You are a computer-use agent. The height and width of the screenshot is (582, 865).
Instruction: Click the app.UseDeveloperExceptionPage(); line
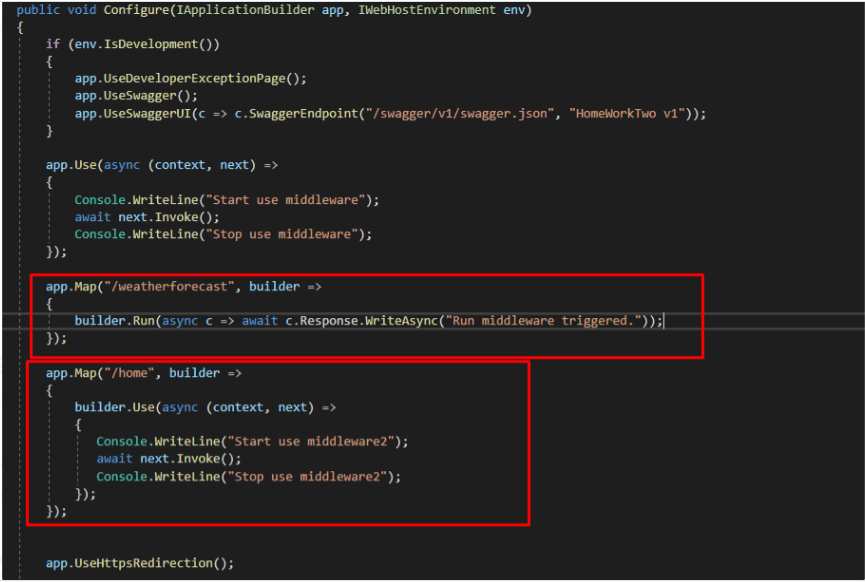point(190,79)
